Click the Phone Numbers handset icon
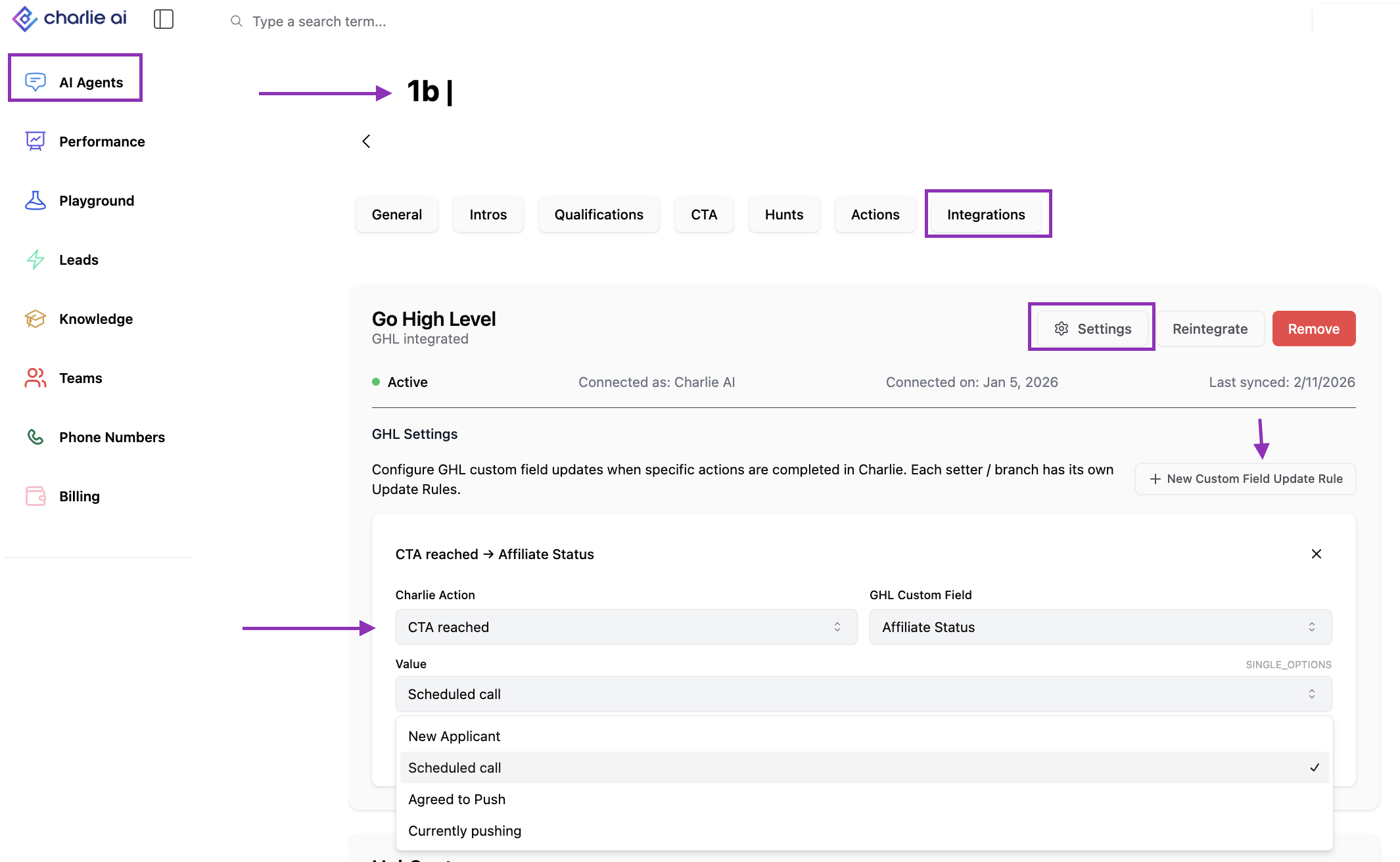The width and height of the screenshot is (1400, 862). [35, 436]
